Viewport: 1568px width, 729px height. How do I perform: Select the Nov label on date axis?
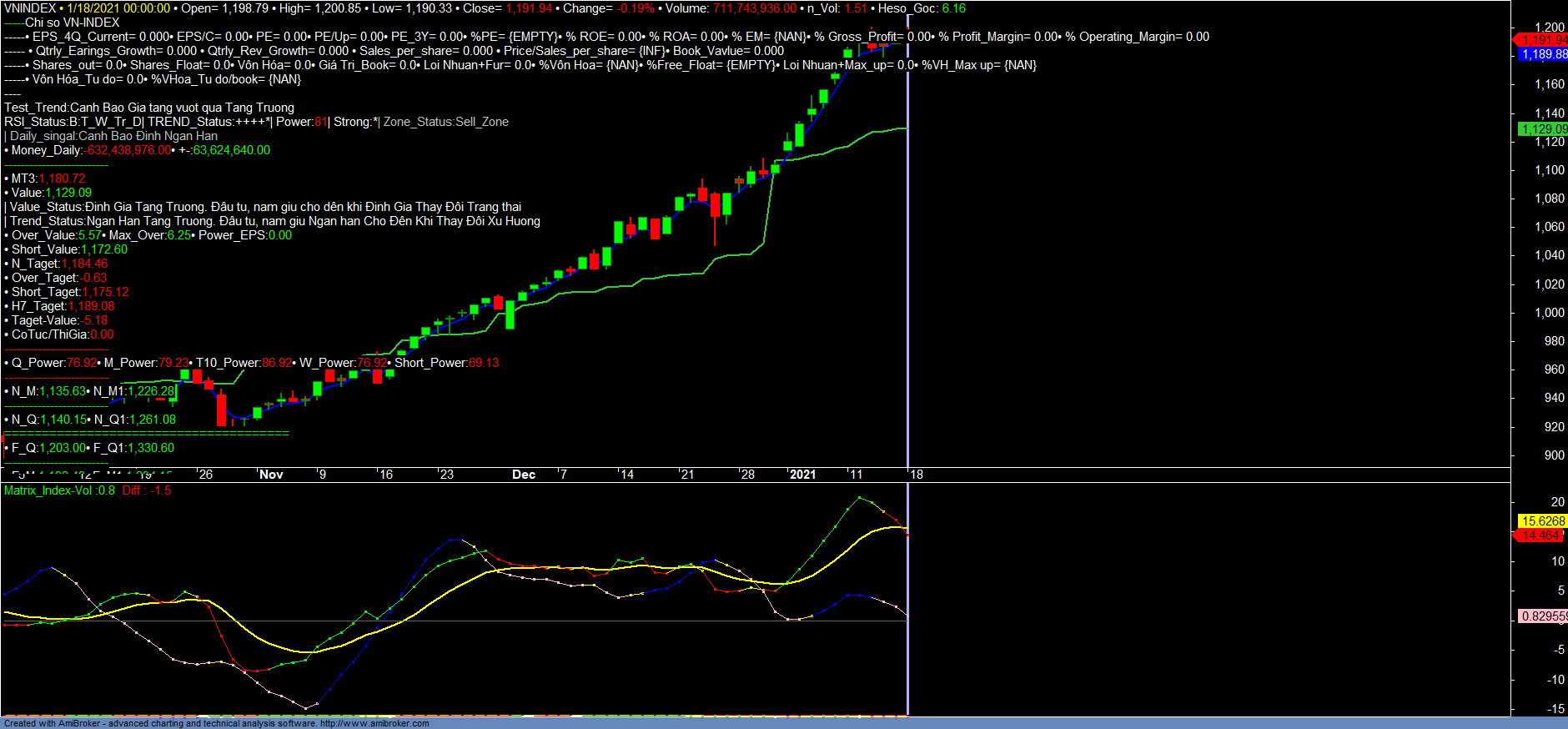tap(271, 475)
